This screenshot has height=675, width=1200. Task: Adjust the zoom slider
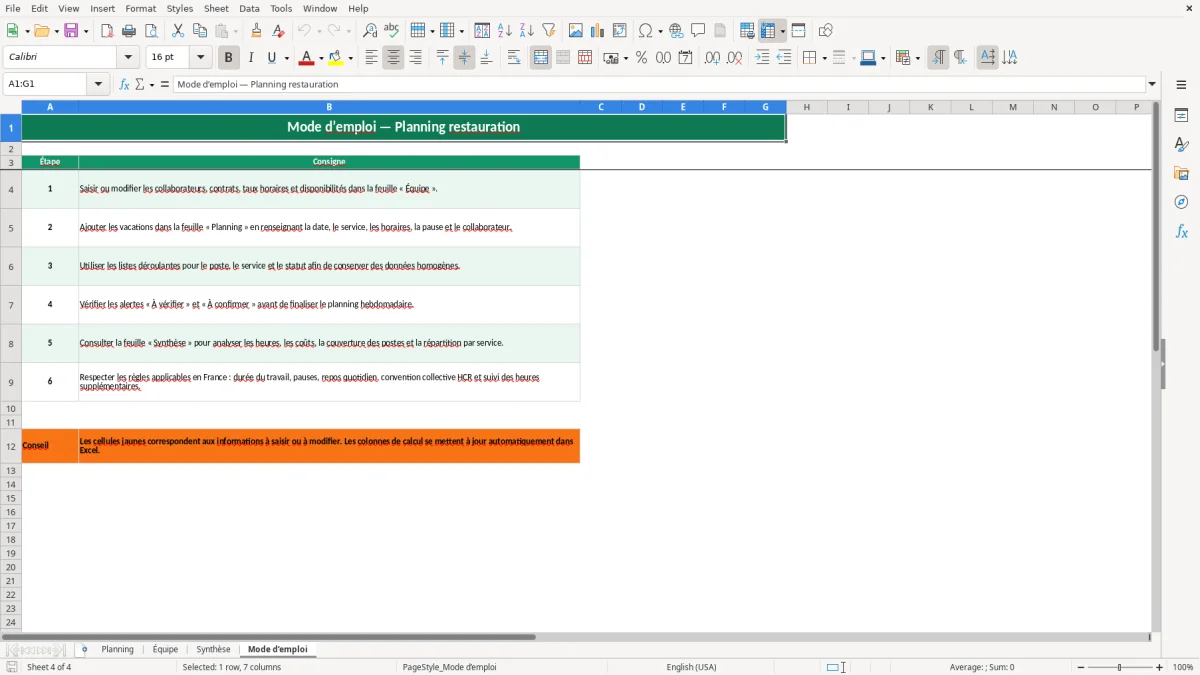click(1120, 667)
